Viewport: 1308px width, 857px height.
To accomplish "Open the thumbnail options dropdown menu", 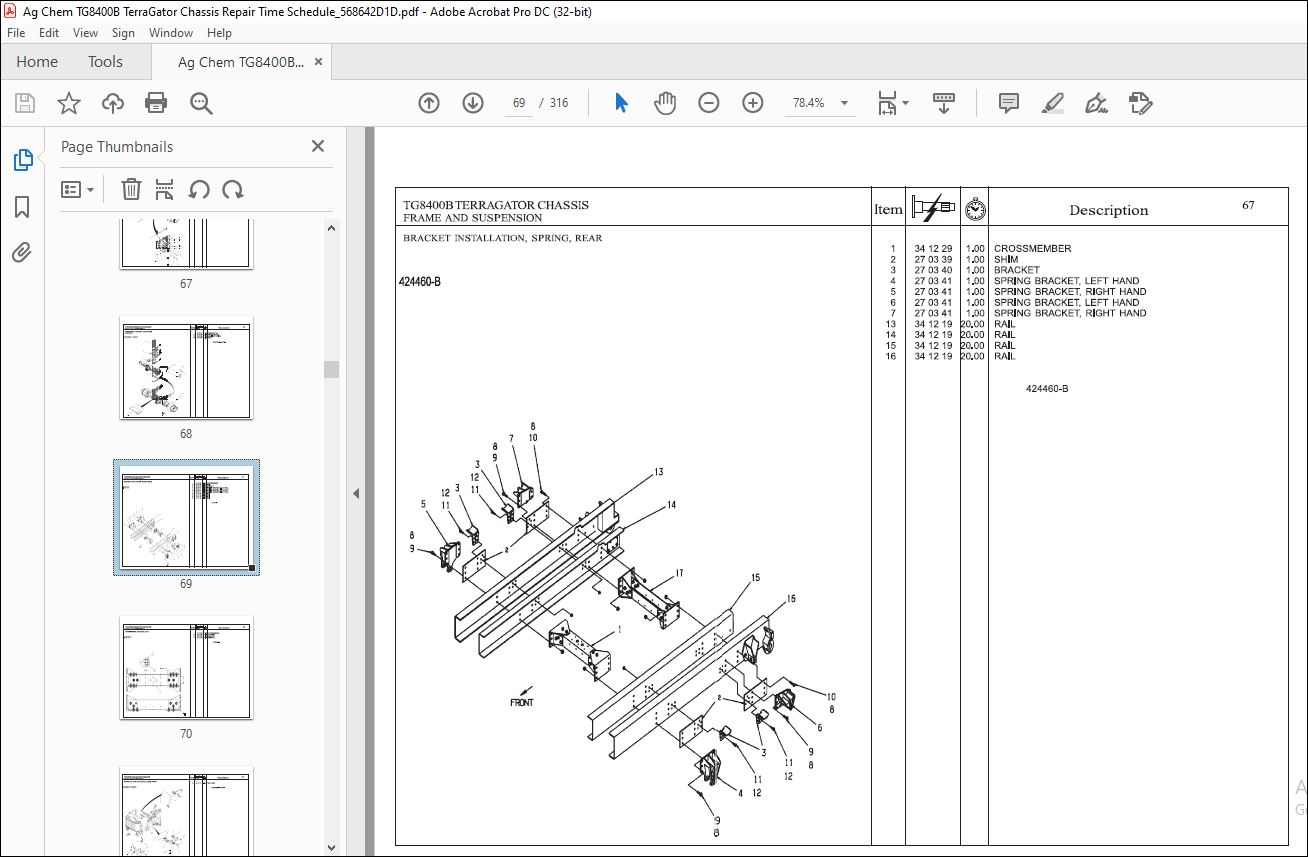I will [78, 189].
